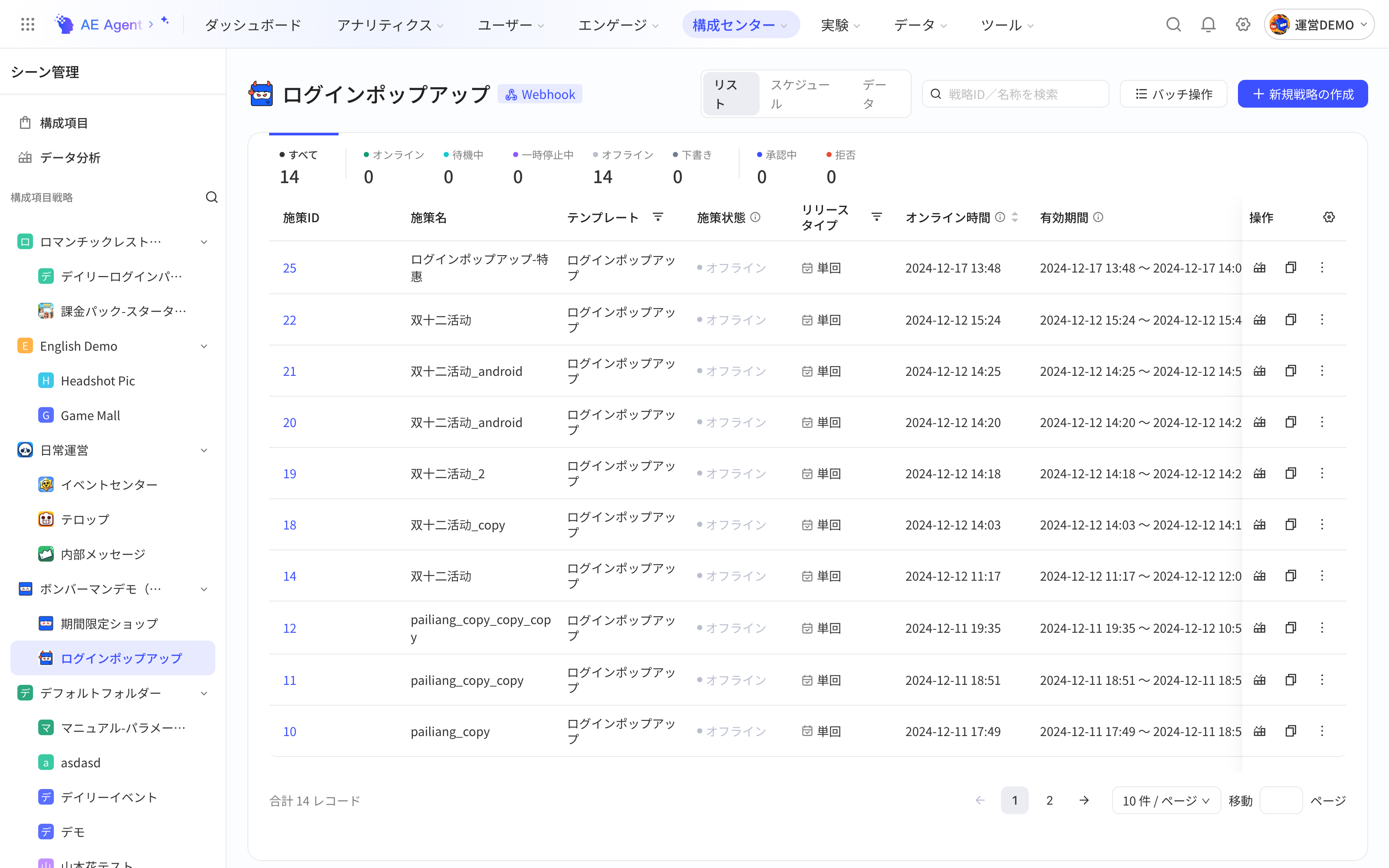The image size is (1389, 868).
Task: Filter the テンプレート column
Action: 658,217
